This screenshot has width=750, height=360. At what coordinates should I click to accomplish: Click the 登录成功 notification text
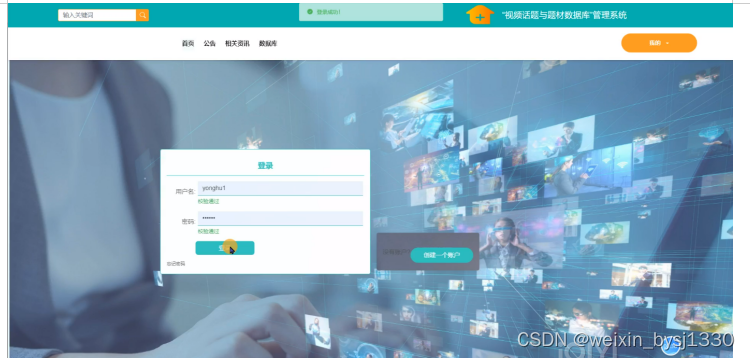(329, 12)
